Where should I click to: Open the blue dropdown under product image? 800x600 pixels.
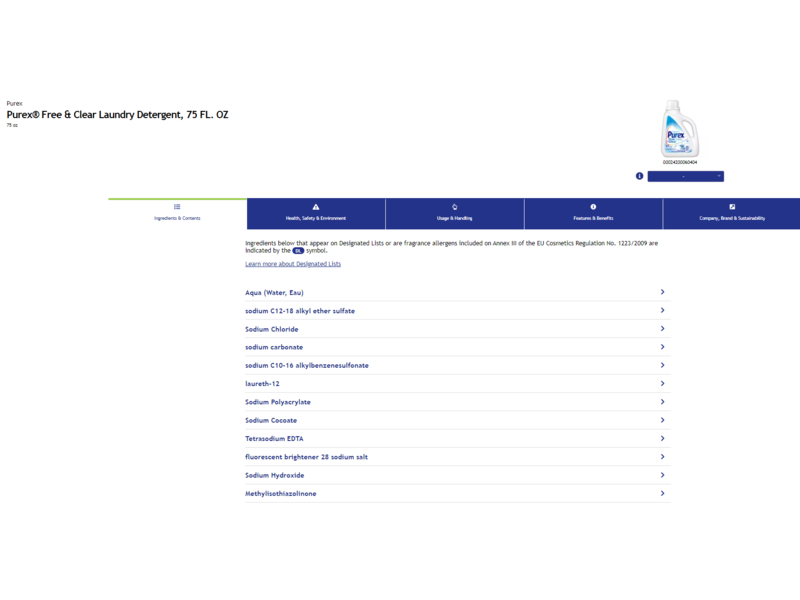coord(685,176)
